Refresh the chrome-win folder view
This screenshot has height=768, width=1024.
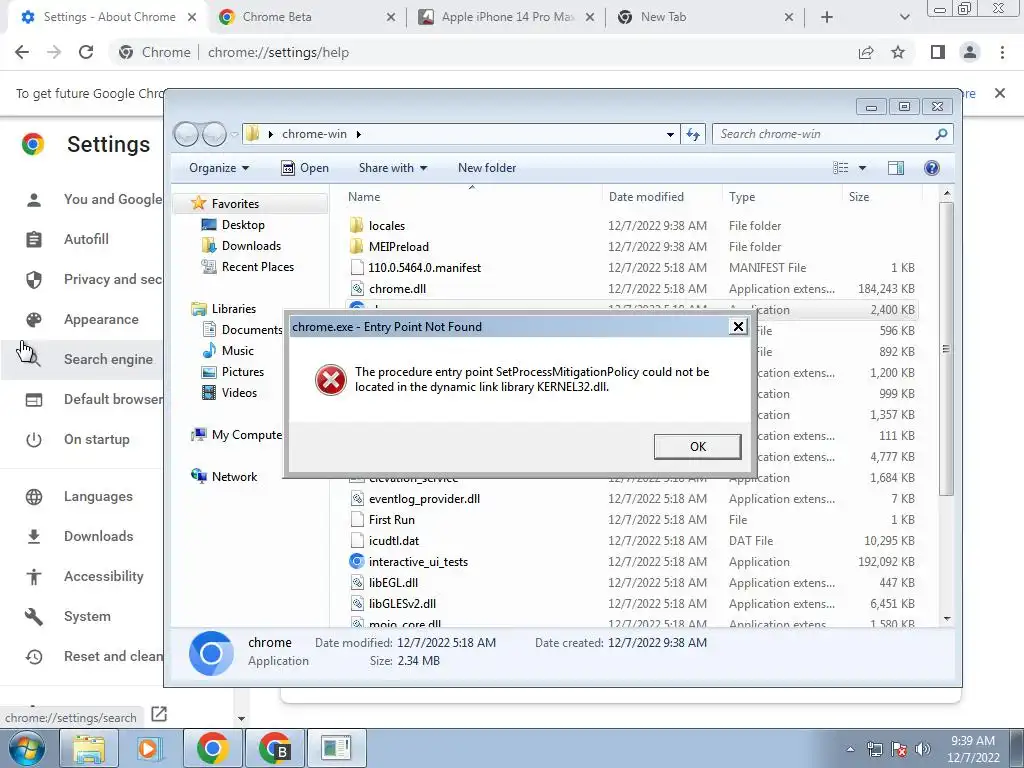(x=692, y=134)
